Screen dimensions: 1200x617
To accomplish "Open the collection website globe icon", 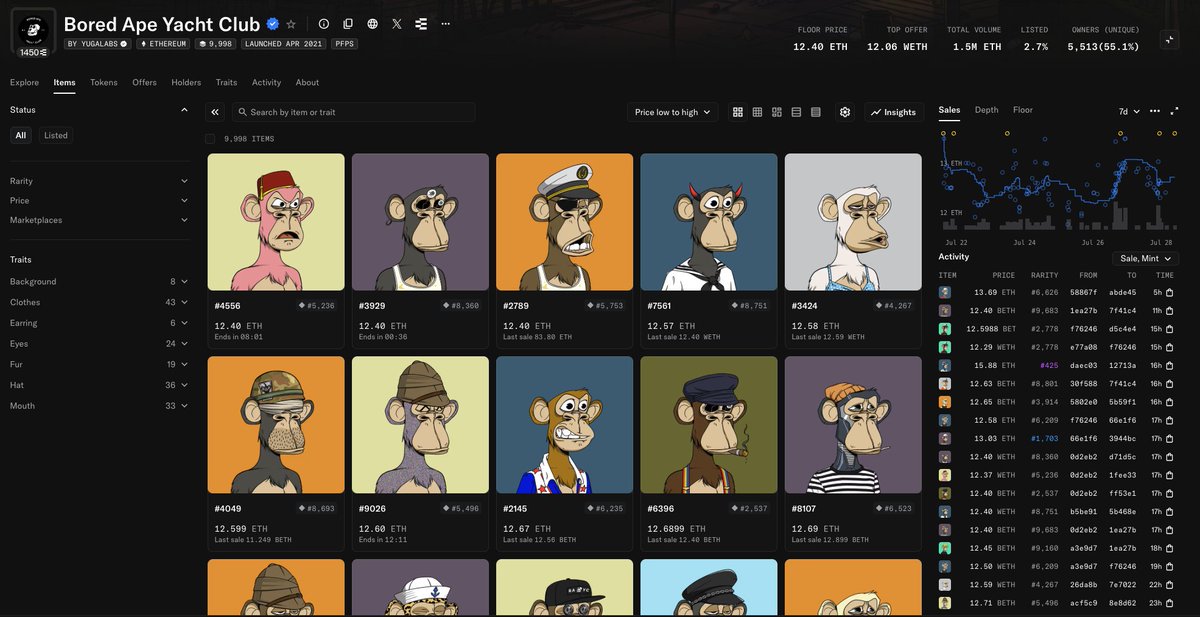I will coord(373,23).
